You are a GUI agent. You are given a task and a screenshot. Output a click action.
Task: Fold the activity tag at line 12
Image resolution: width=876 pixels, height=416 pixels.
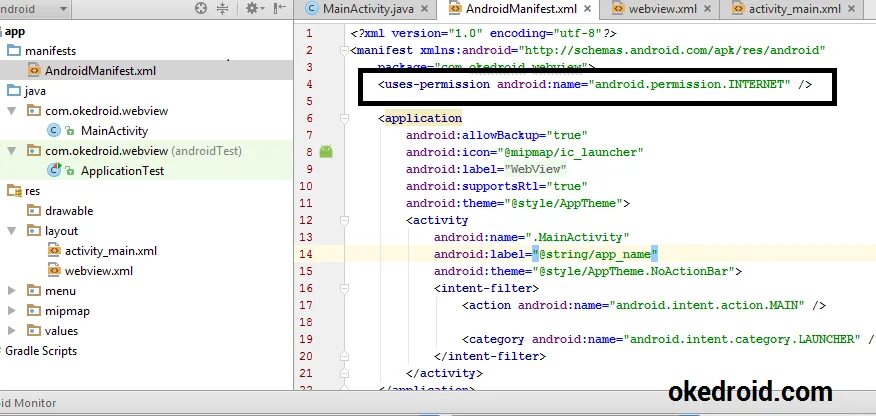(344, 220)
